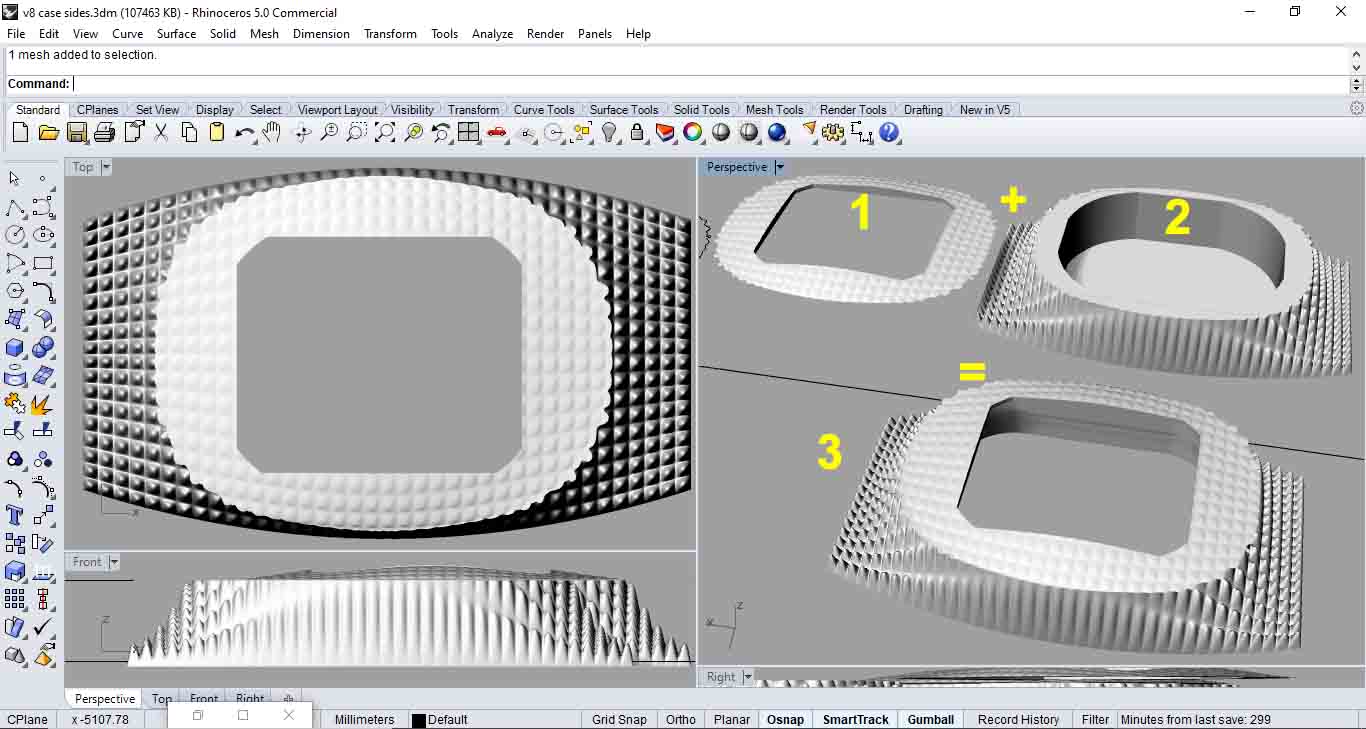Save the model with the floppy icon
Image resolution: width=1366 pixels, height=729 pixels.
[x=76, y=132]
